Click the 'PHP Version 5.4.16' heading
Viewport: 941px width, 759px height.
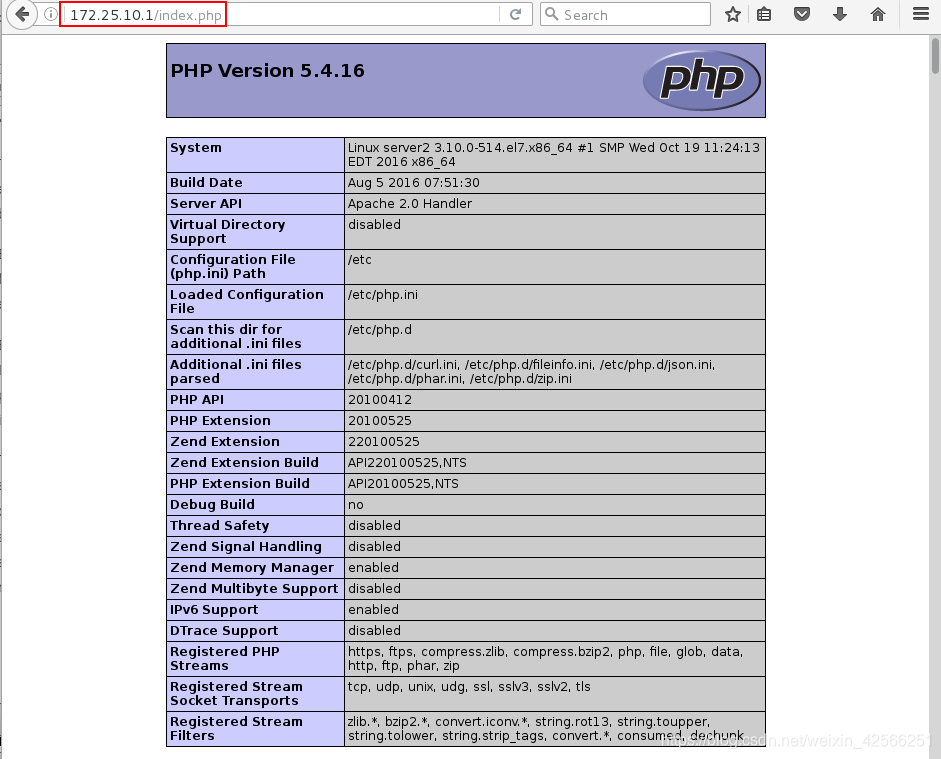268,71
